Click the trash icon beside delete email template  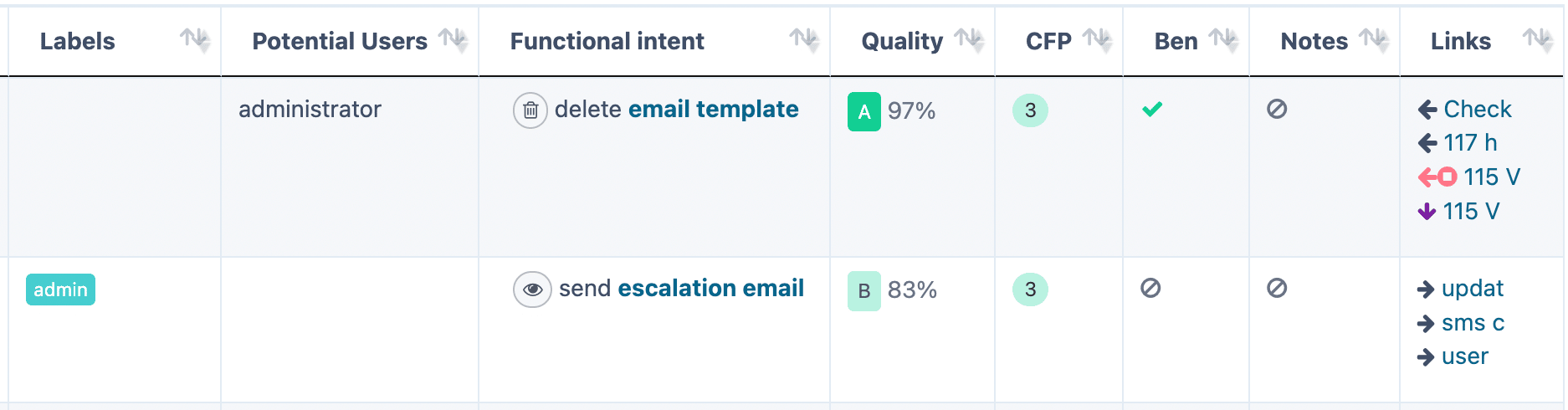[530, 110]
